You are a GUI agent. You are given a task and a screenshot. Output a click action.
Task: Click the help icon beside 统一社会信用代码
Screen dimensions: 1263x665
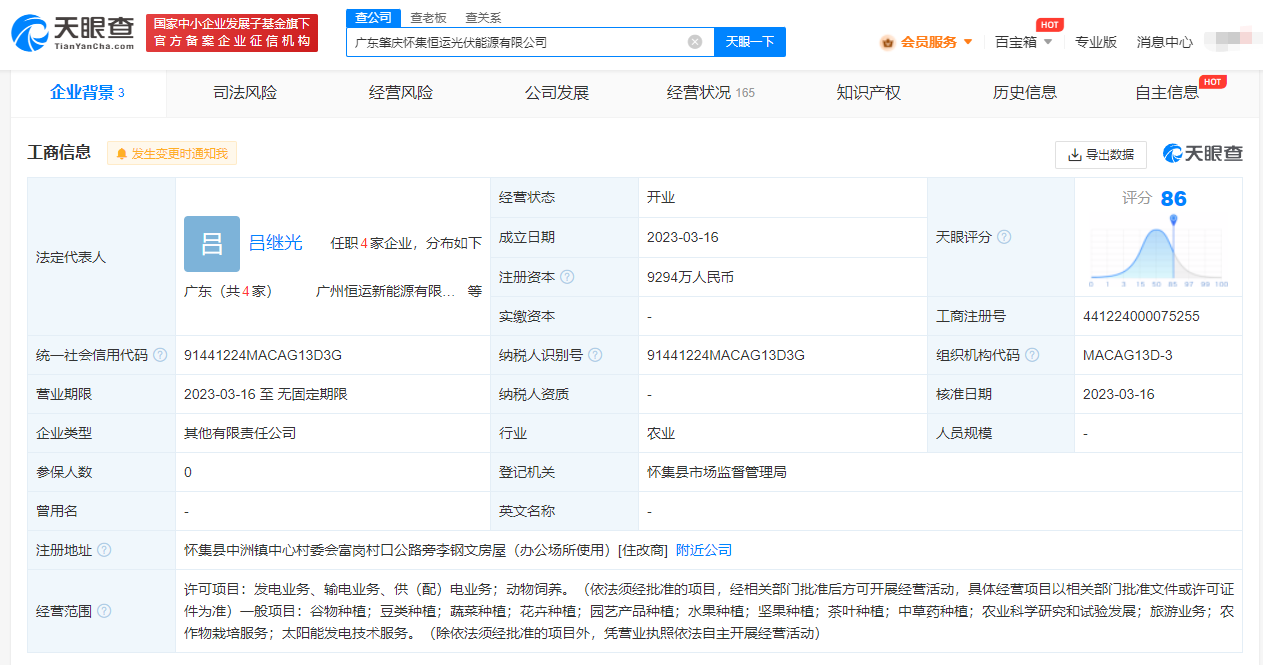coord(160,355)
